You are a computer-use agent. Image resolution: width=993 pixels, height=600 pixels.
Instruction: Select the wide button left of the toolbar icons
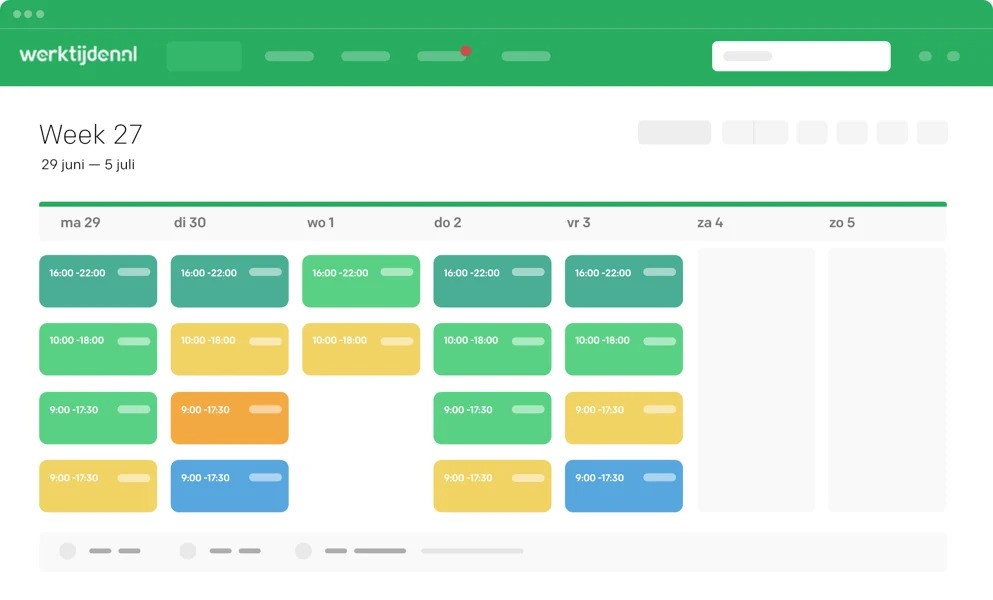[674, 132]
